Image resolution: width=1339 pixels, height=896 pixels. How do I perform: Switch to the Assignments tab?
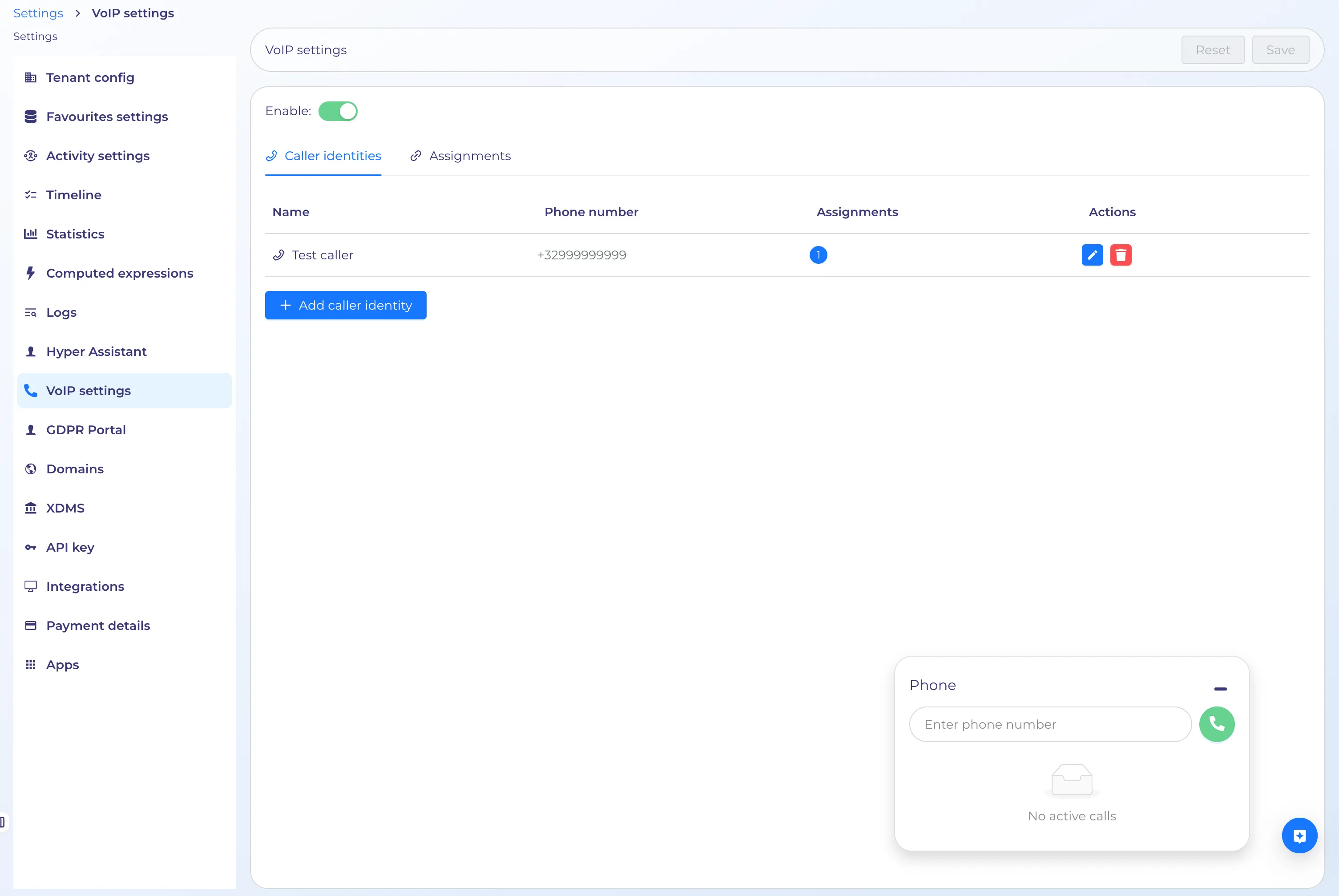click(x=460, y=156)
